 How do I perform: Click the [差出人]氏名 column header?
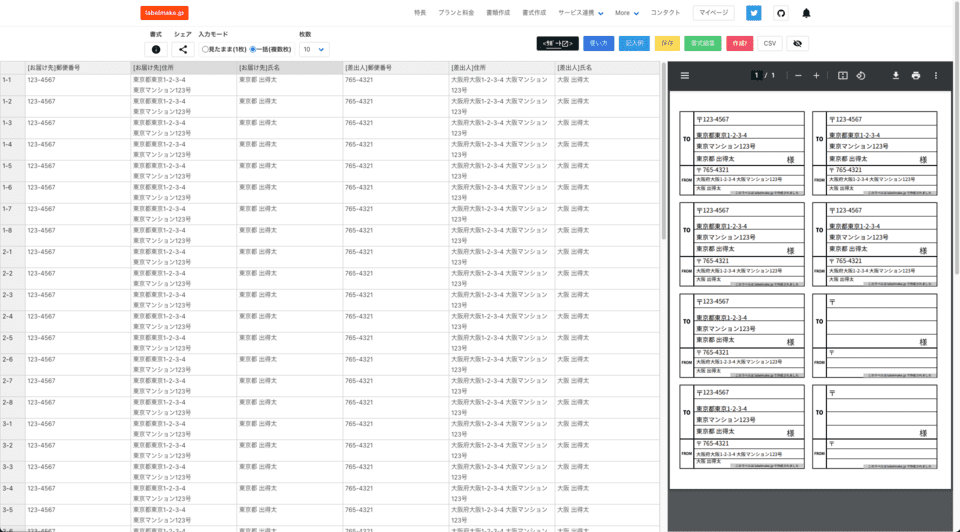pos(607,68)
